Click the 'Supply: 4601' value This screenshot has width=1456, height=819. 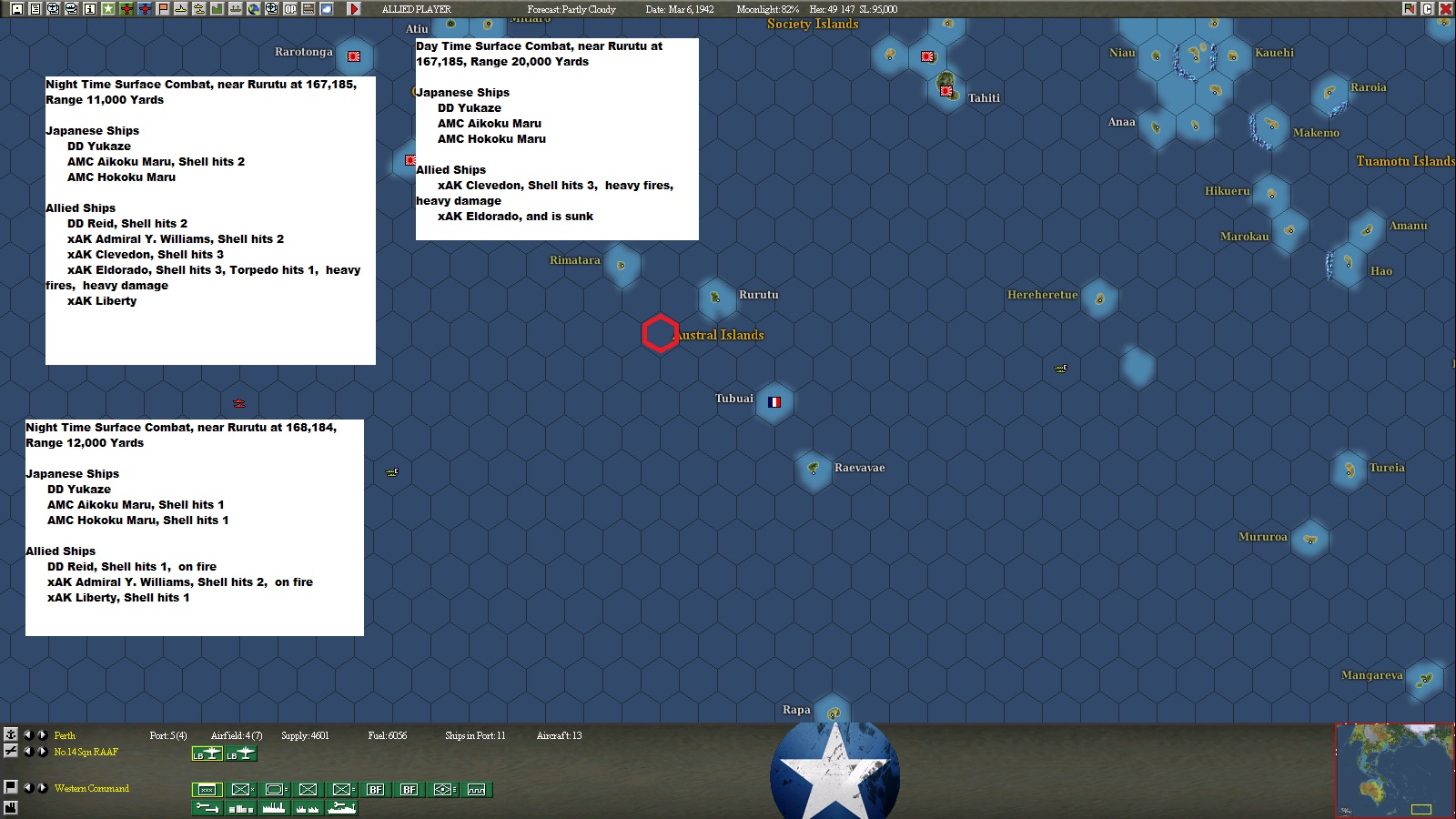[305, 735]
